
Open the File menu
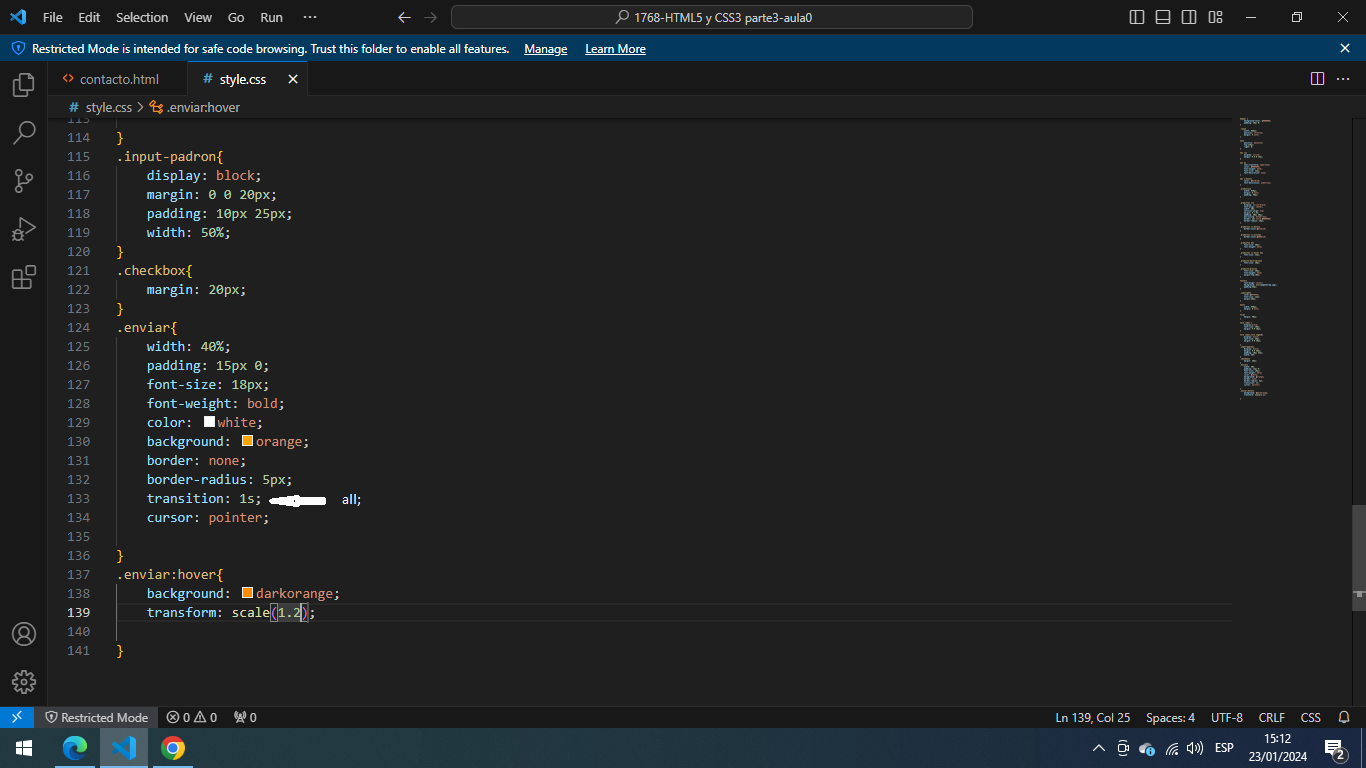52,17
